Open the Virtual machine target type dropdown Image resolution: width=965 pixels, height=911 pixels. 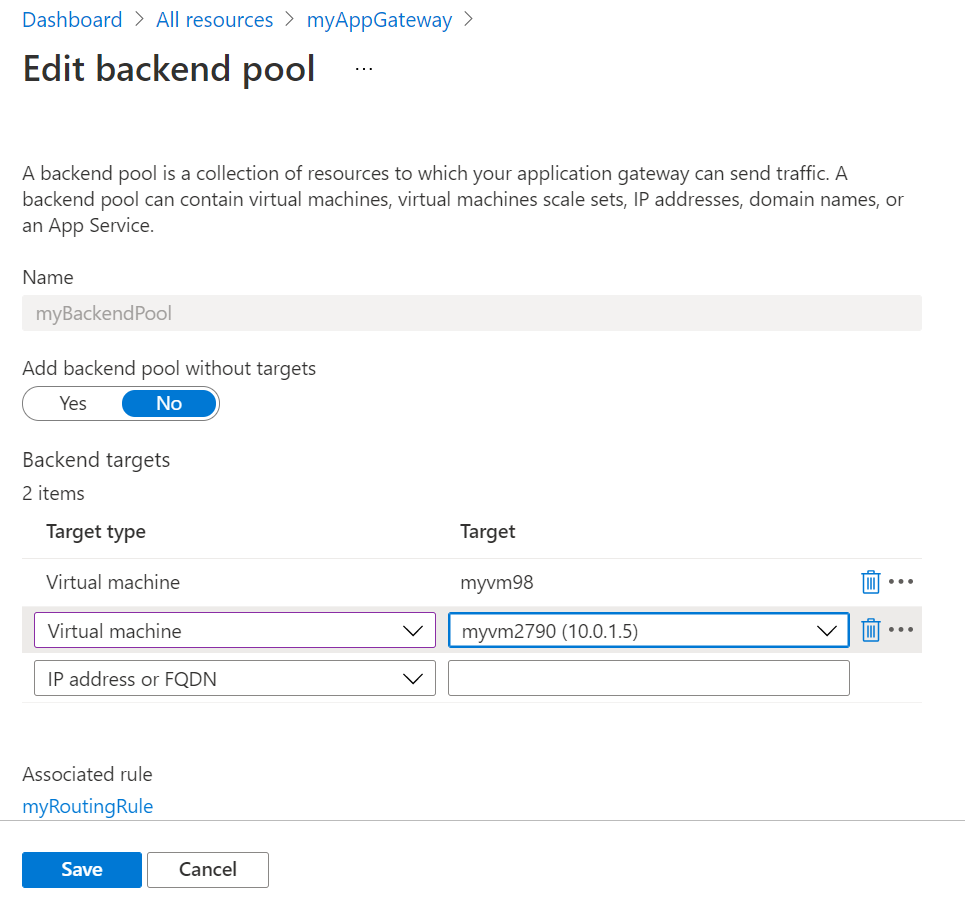pos(234,631)
